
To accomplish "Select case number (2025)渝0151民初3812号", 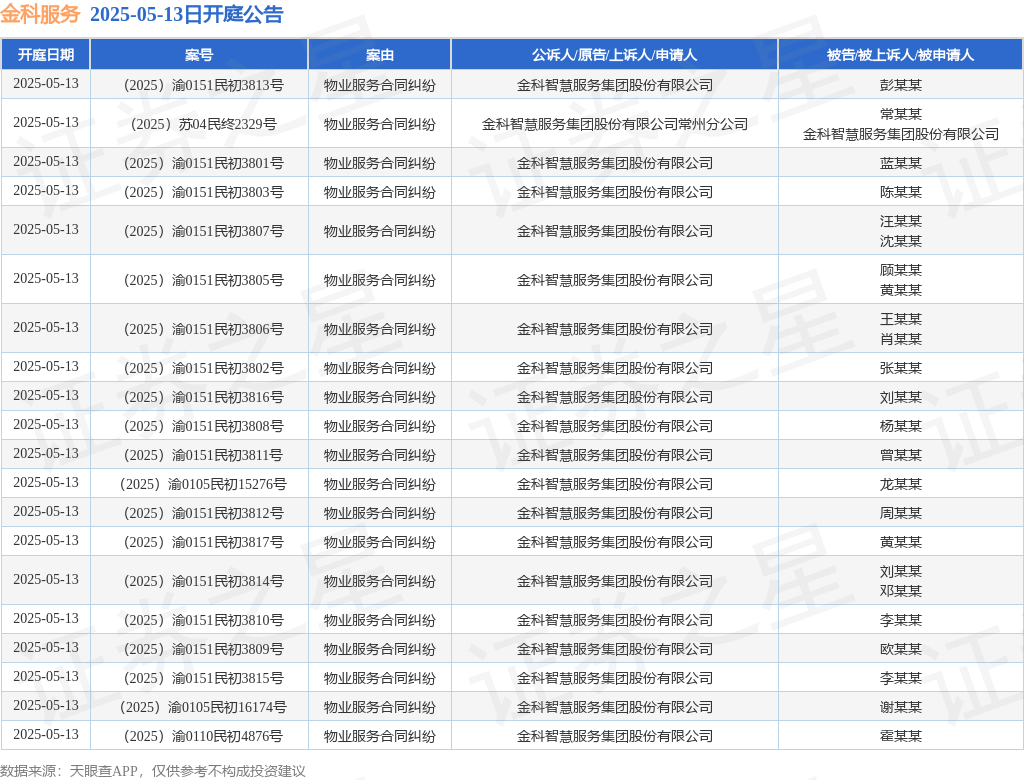I will [203, 513].
